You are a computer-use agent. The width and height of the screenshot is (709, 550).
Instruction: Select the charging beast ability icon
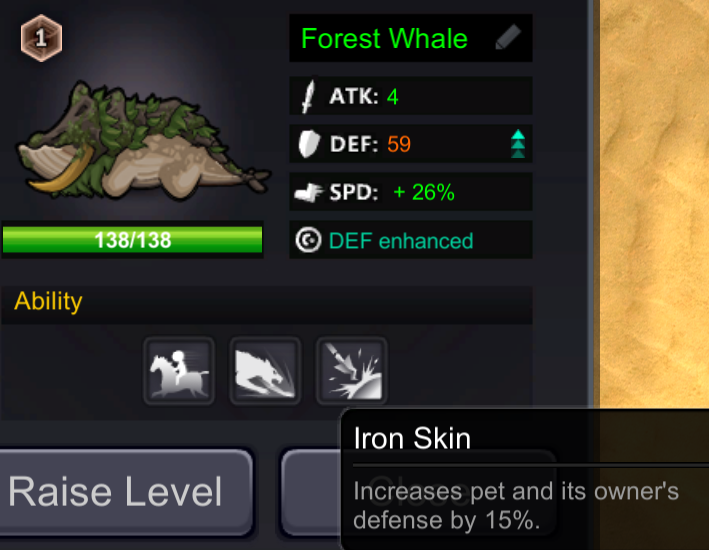(x=265, y=370)
